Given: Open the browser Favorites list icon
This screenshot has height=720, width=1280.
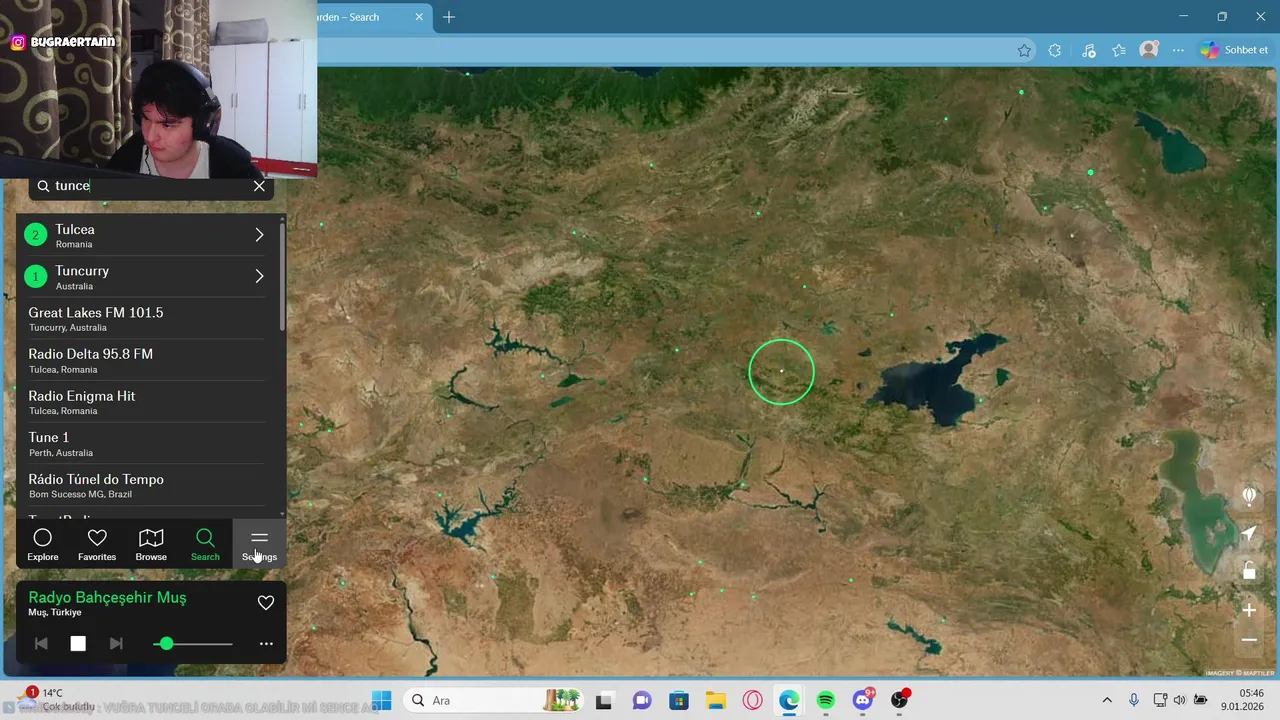Looking at the screenshot, I should coord(1119,50).
